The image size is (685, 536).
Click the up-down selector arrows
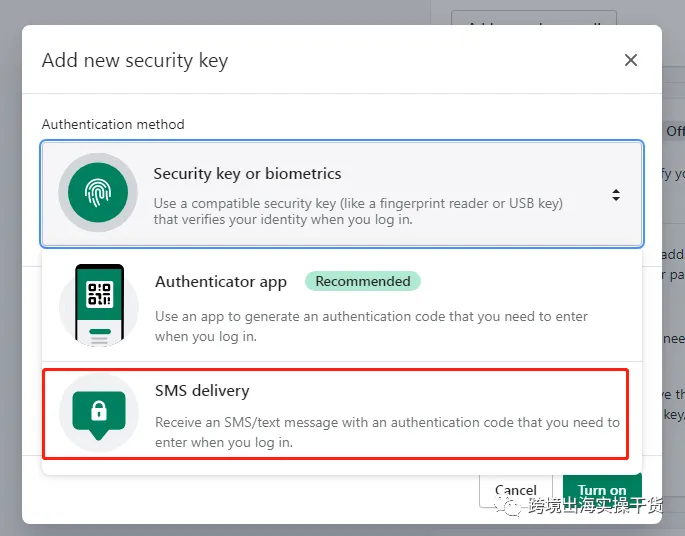616,195
